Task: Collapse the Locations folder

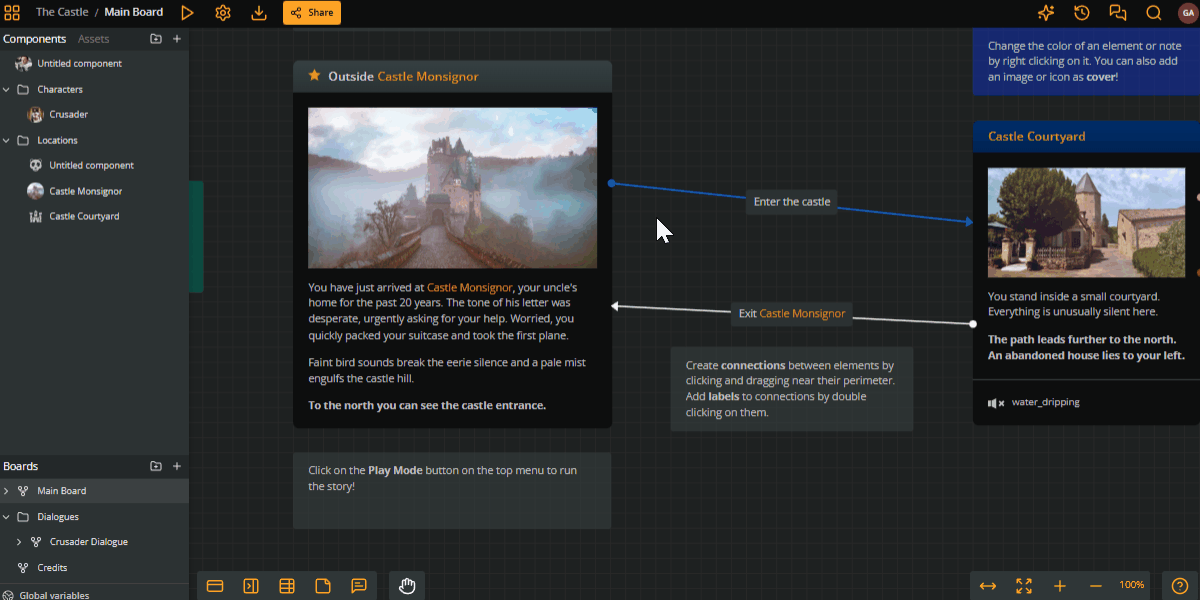Action: click(x=7, y=140)
